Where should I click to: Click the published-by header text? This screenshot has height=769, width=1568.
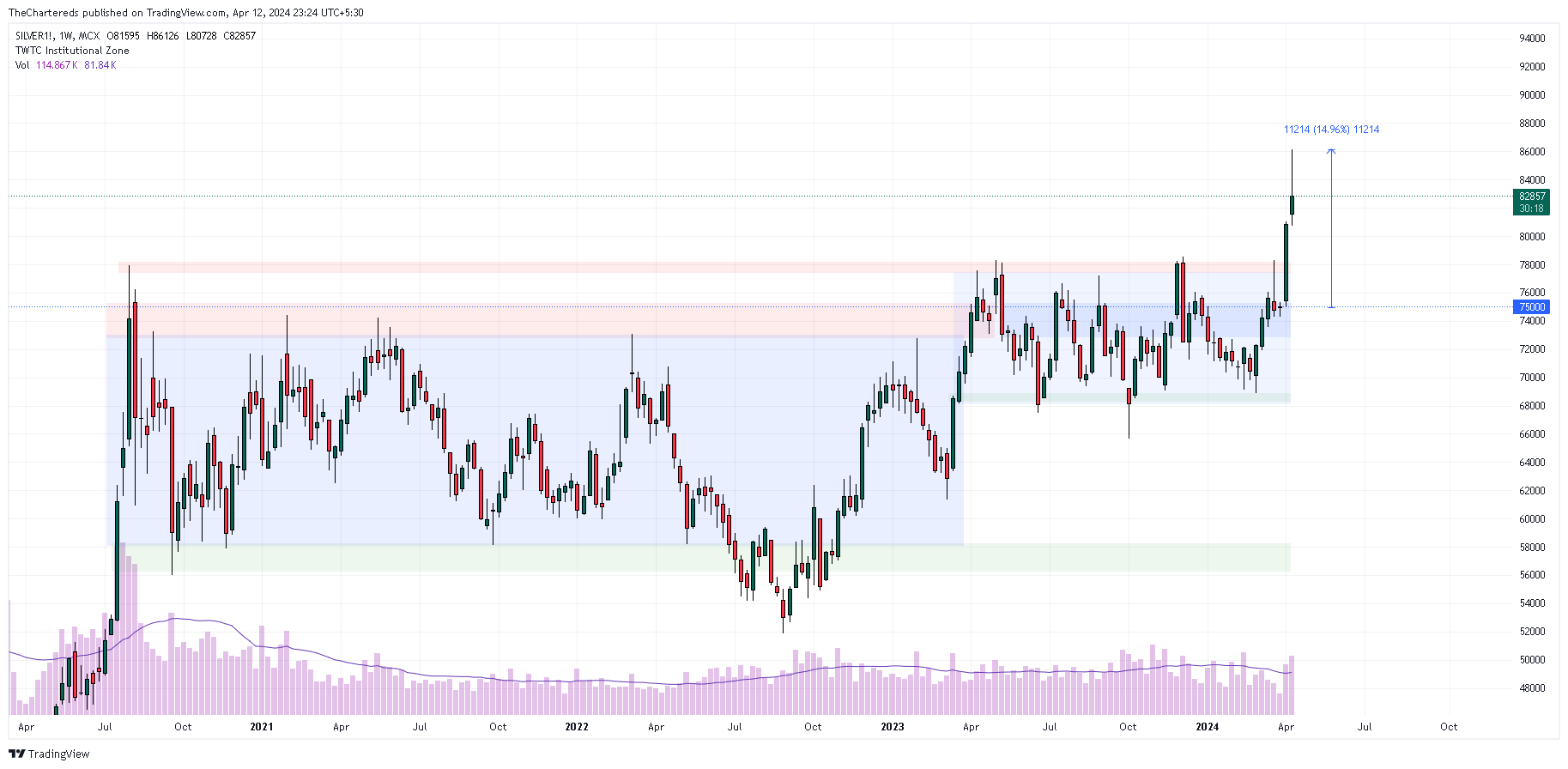185,13
